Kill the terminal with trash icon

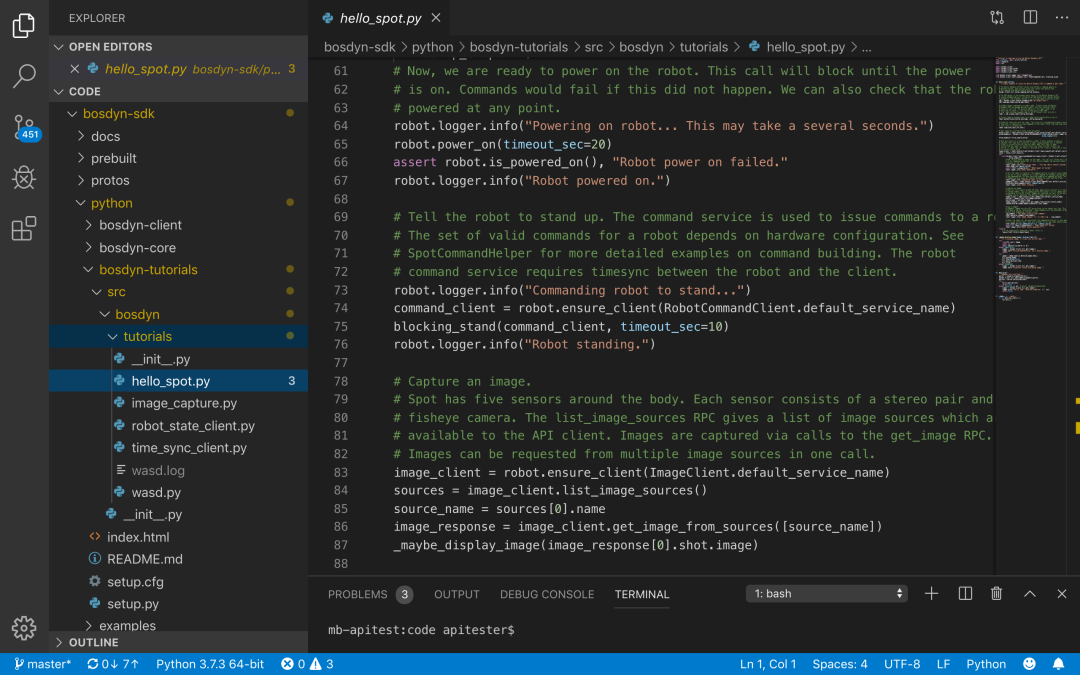(996, 594)
